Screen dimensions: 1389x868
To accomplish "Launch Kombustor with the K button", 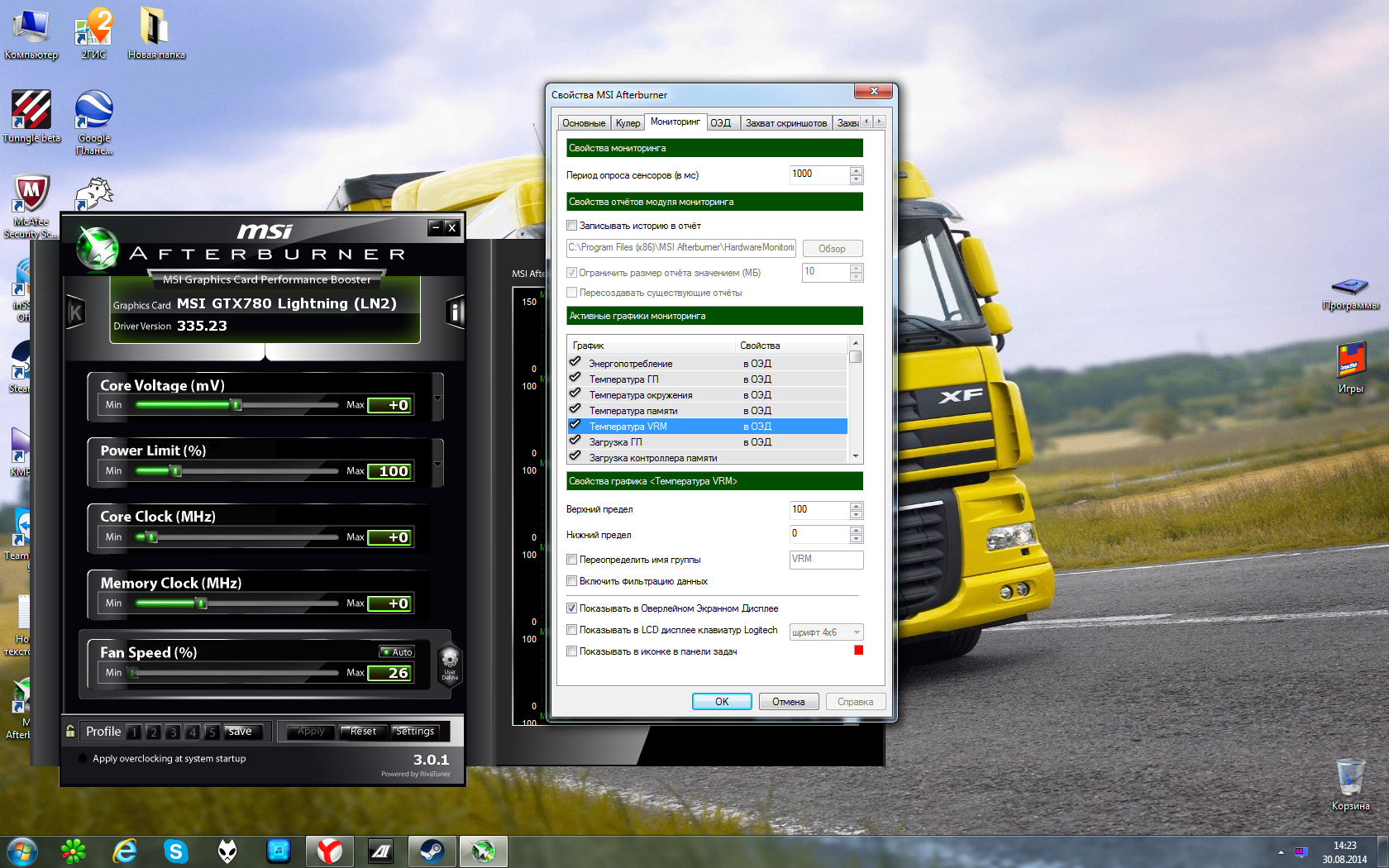I will tap(75, 312).
